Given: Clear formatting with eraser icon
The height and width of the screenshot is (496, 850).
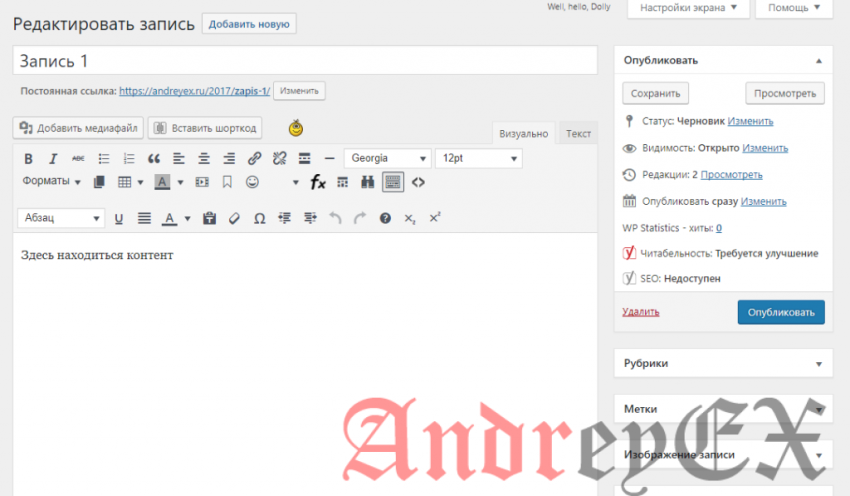Looking at the screenshot, I should (234, 218).
